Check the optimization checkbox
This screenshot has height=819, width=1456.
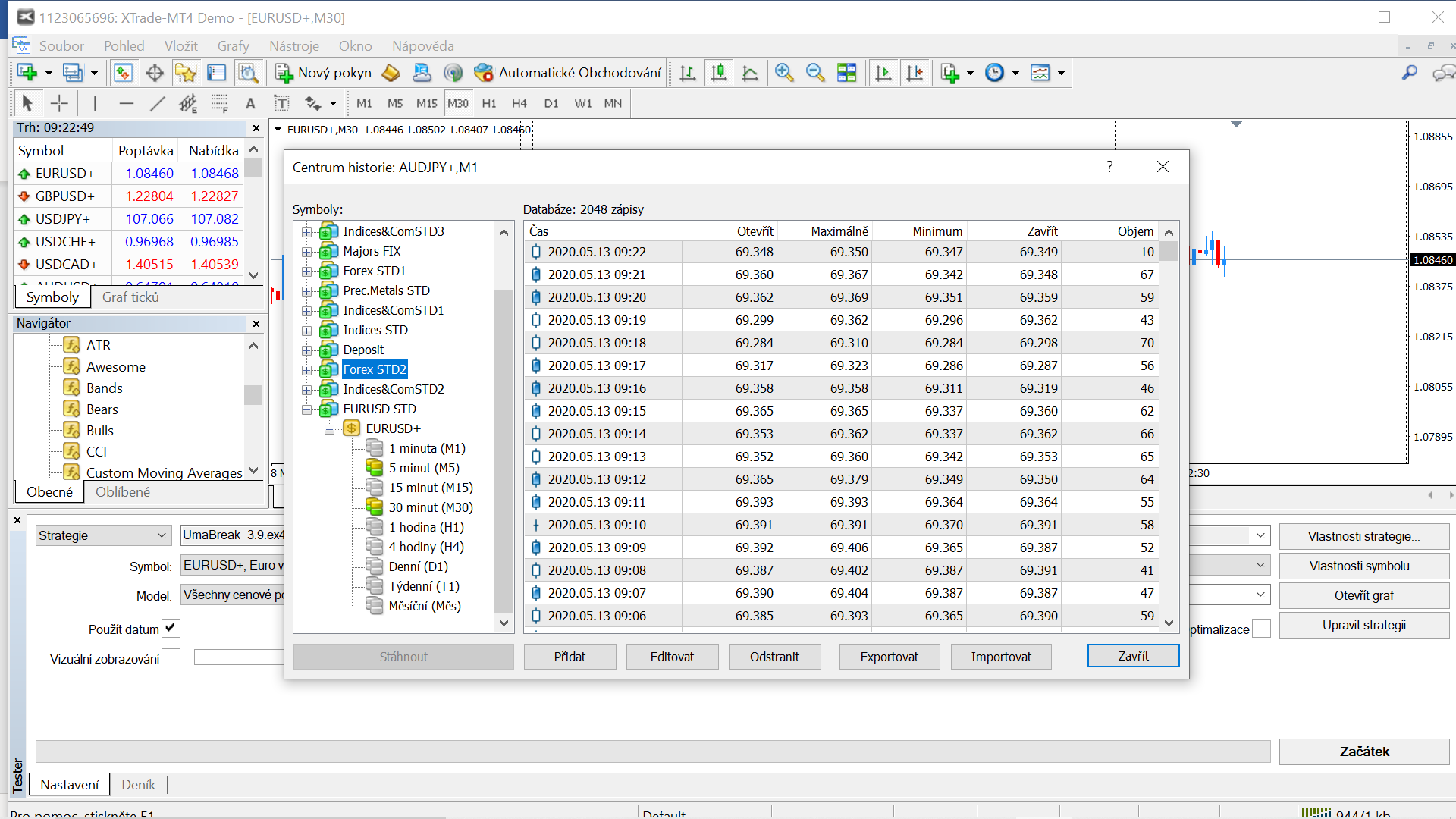click(x=1261, y=629)
